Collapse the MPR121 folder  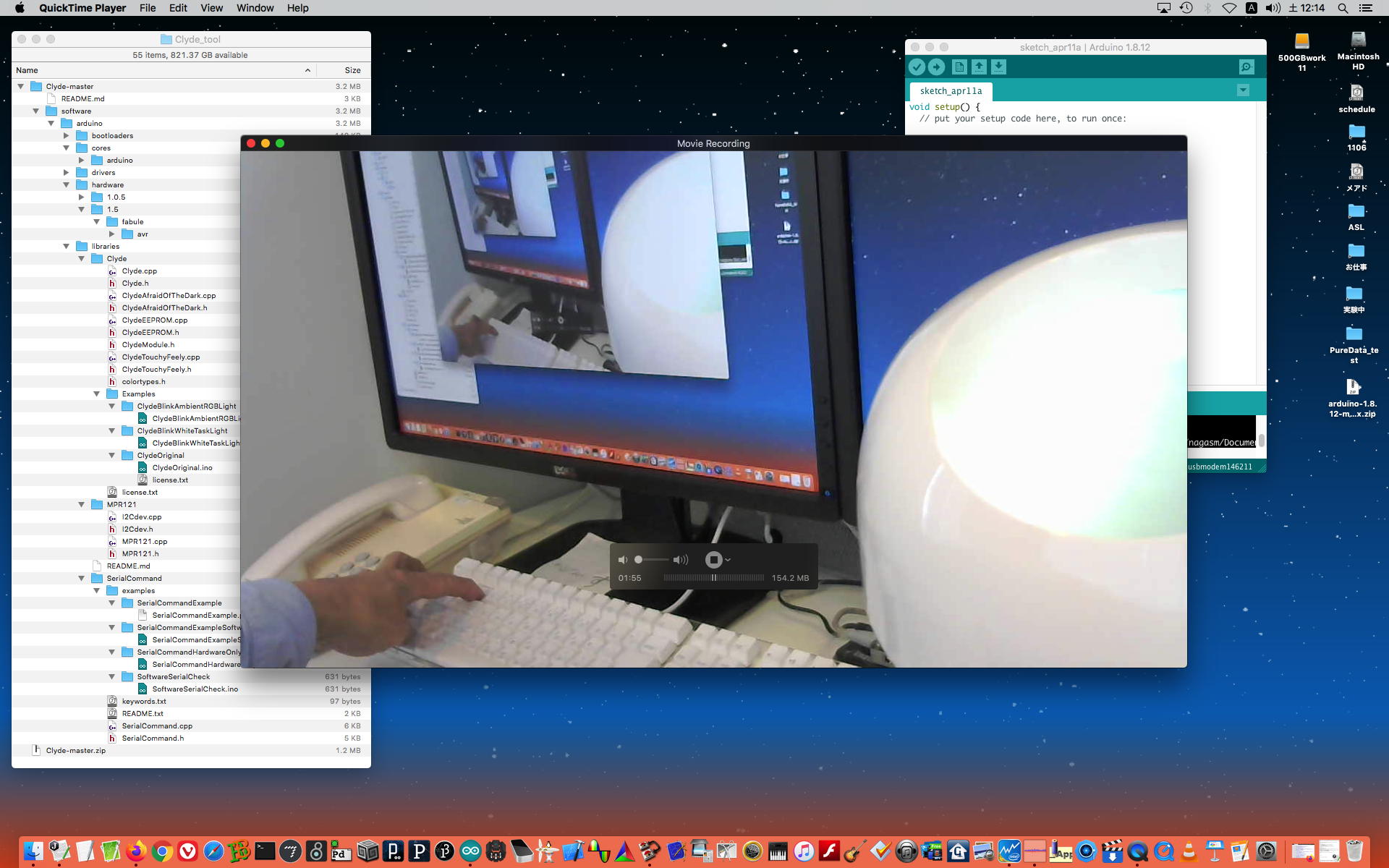pos(82,504)
